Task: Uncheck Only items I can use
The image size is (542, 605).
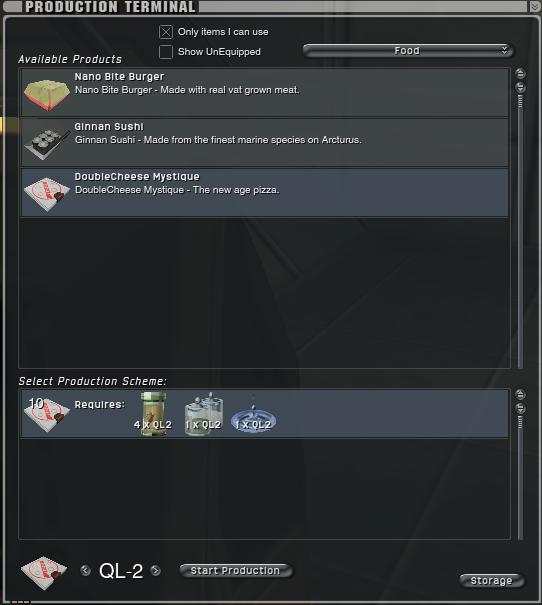Action: (x=166, y=32)
